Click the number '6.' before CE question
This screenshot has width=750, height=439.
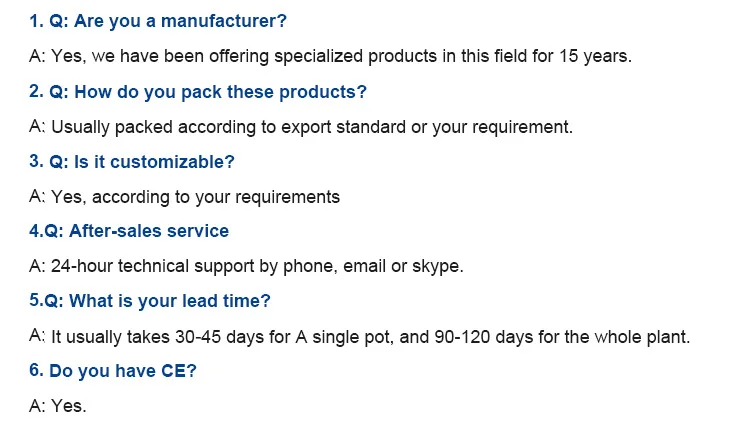(x=36, y=371)
